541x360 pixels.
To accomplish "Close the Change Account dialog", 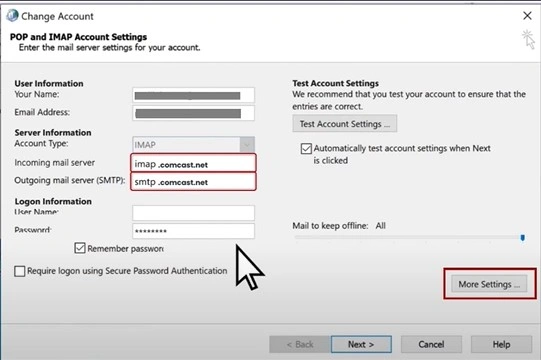I will (527, 16).
